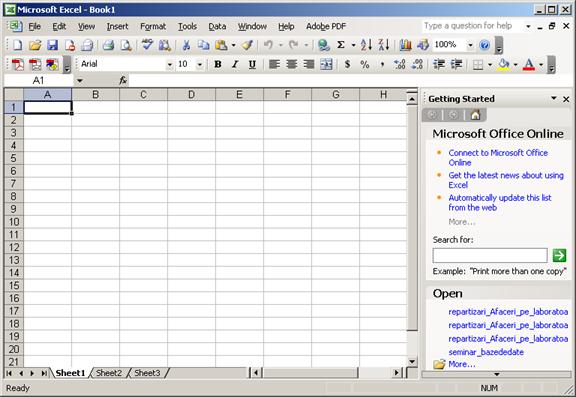This screenshot has width=576, height=397.
Task: Open the Borders dropdown arrow
Action: coord(490,65)
